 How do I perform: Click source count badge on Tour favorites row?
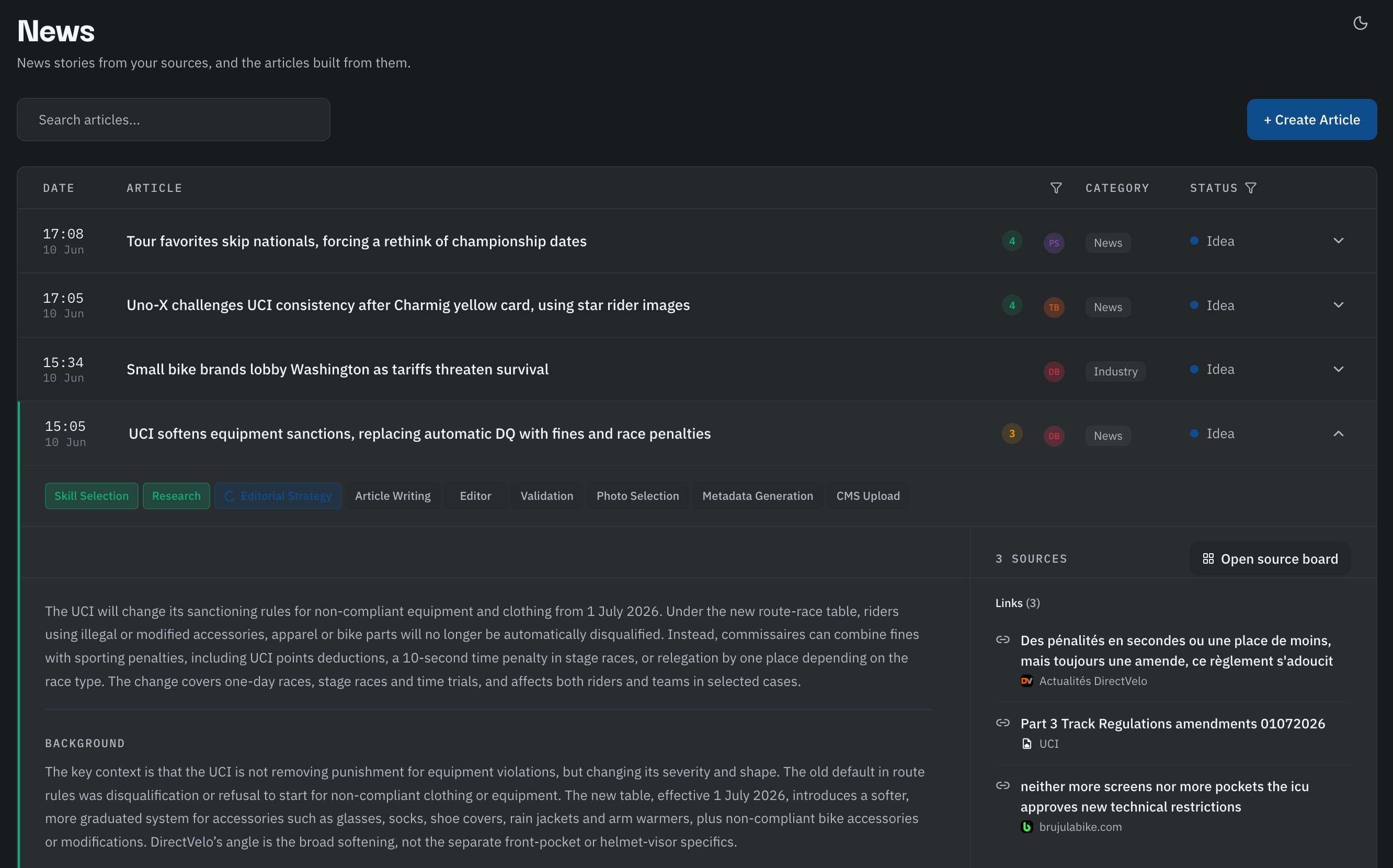click(1012, 241)
